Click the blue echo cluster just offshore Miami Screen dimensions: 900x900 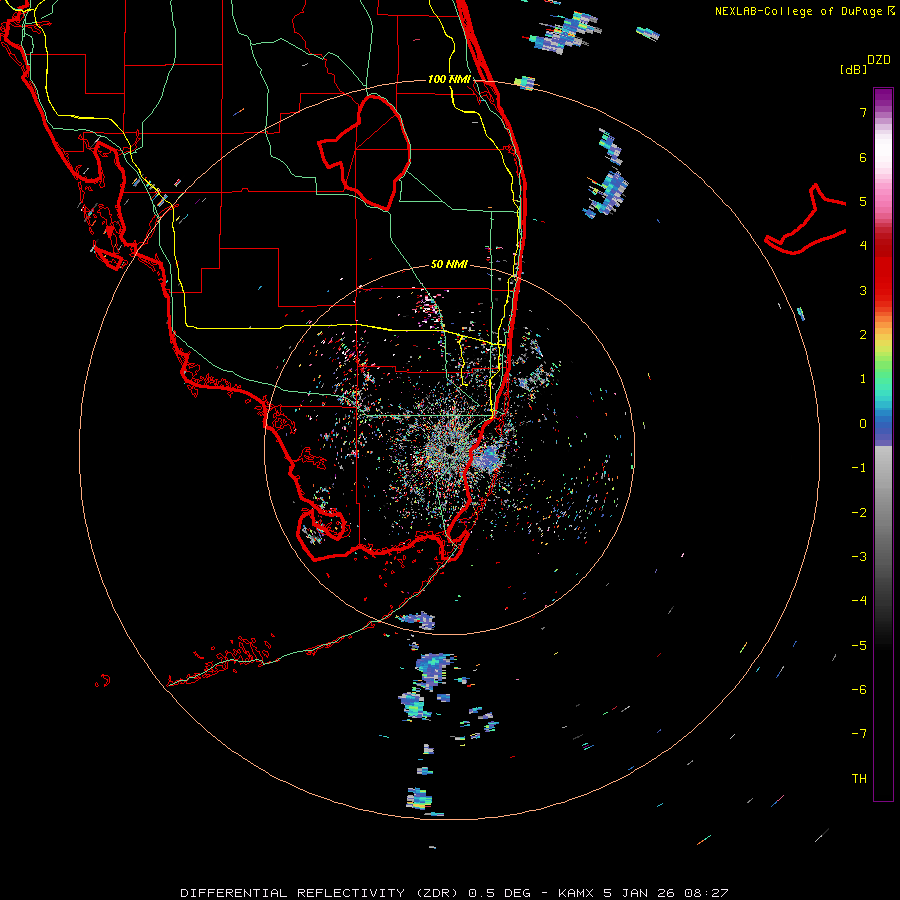point(488,457)
